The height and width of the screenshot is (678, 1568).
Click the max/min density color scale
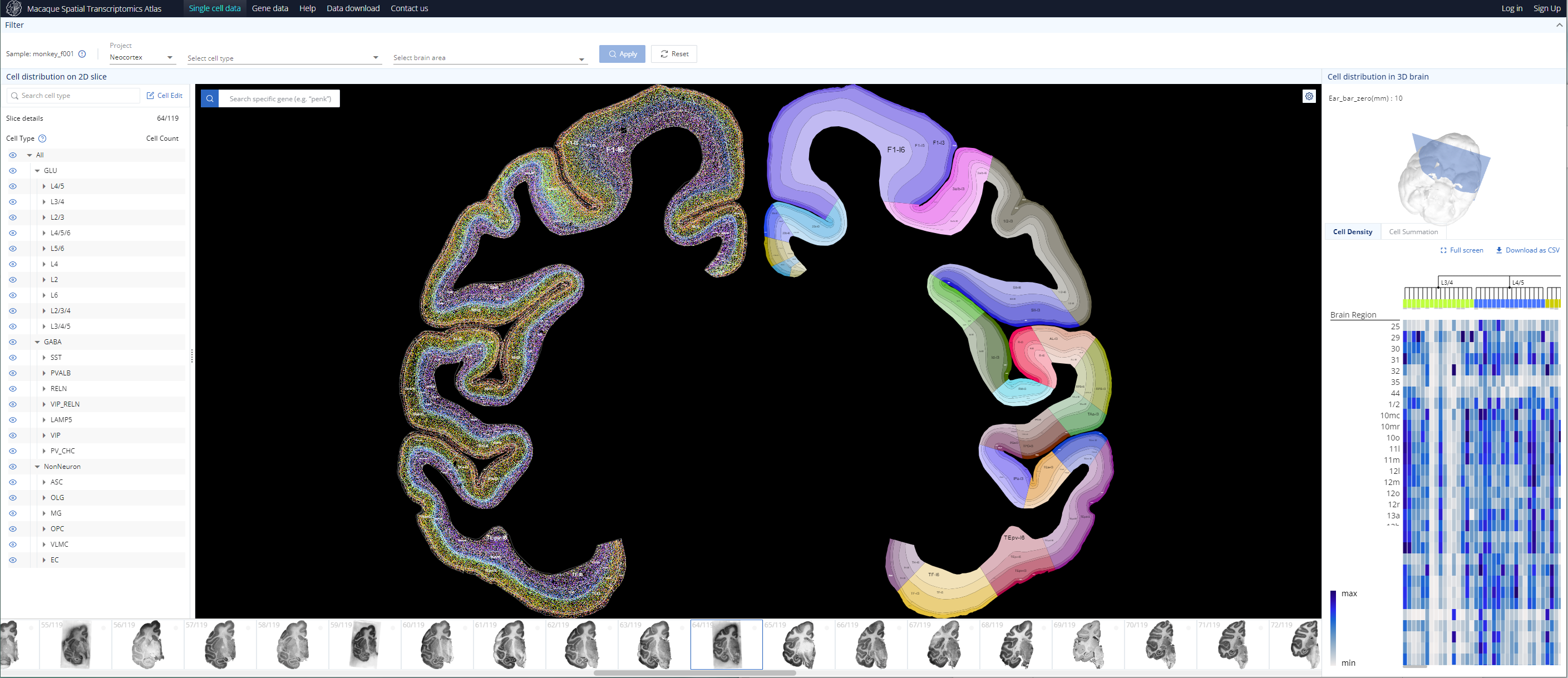click(x=1333, y=627)
